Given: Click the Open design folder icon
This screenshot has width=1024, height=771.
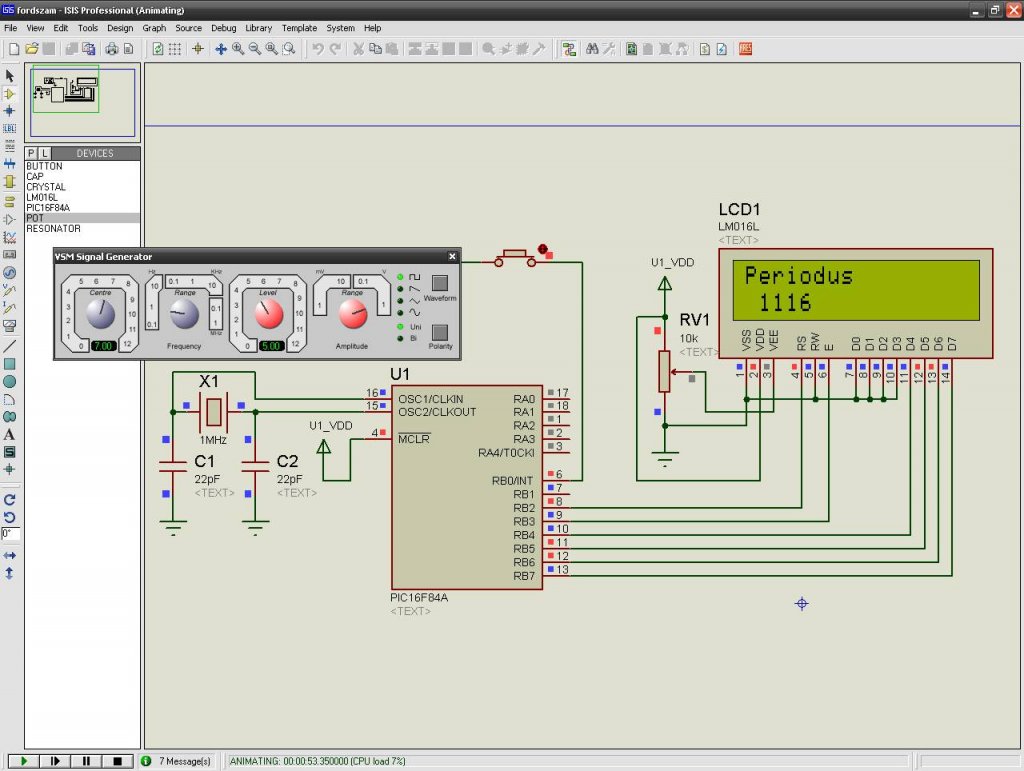Looking at the screenshot, I should [x=32, y=49].
